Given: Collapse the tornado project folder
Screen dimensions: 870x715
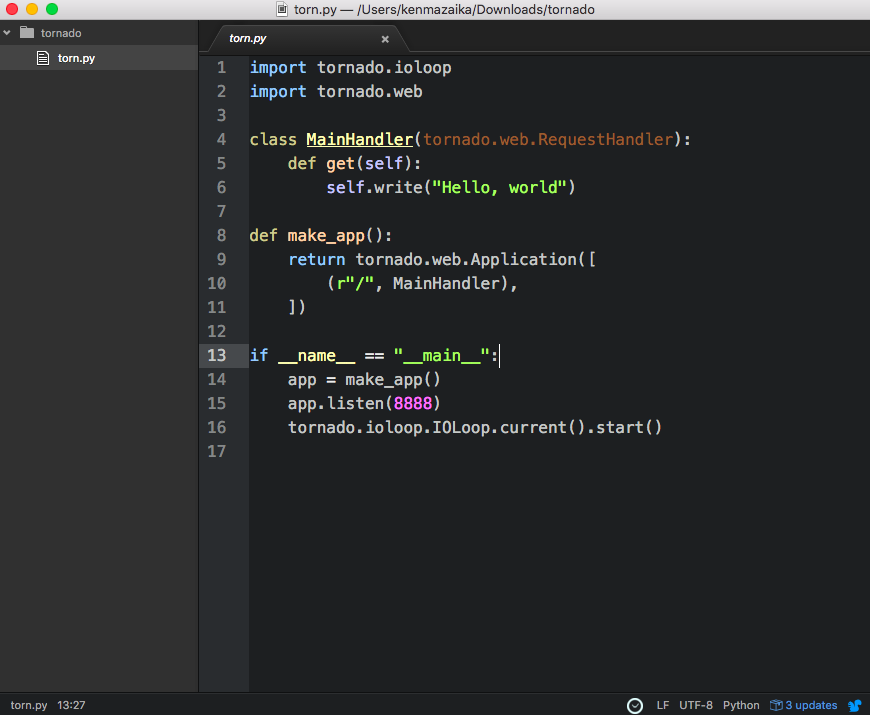Looking at the screenshot, I should click(x=7, y=33).
